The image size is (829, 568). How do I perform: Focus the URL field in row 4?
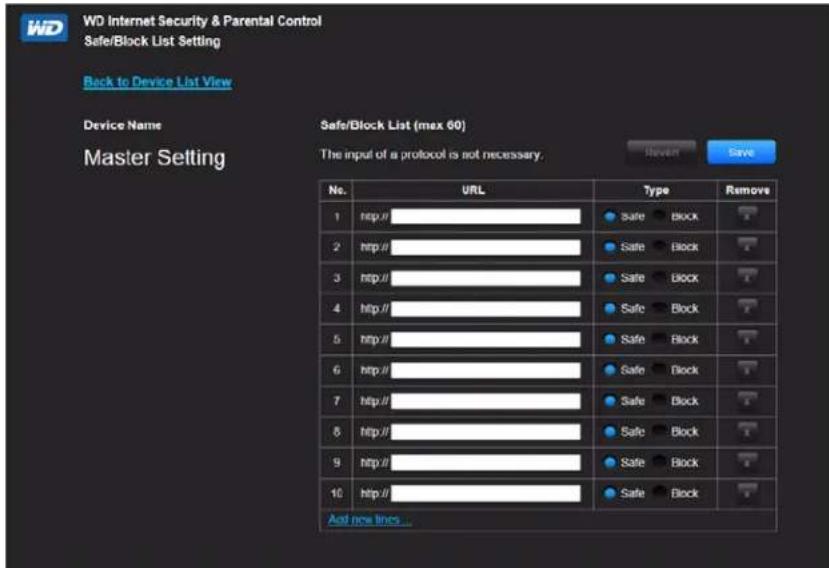pyautogui.click(x=485, y=308)
